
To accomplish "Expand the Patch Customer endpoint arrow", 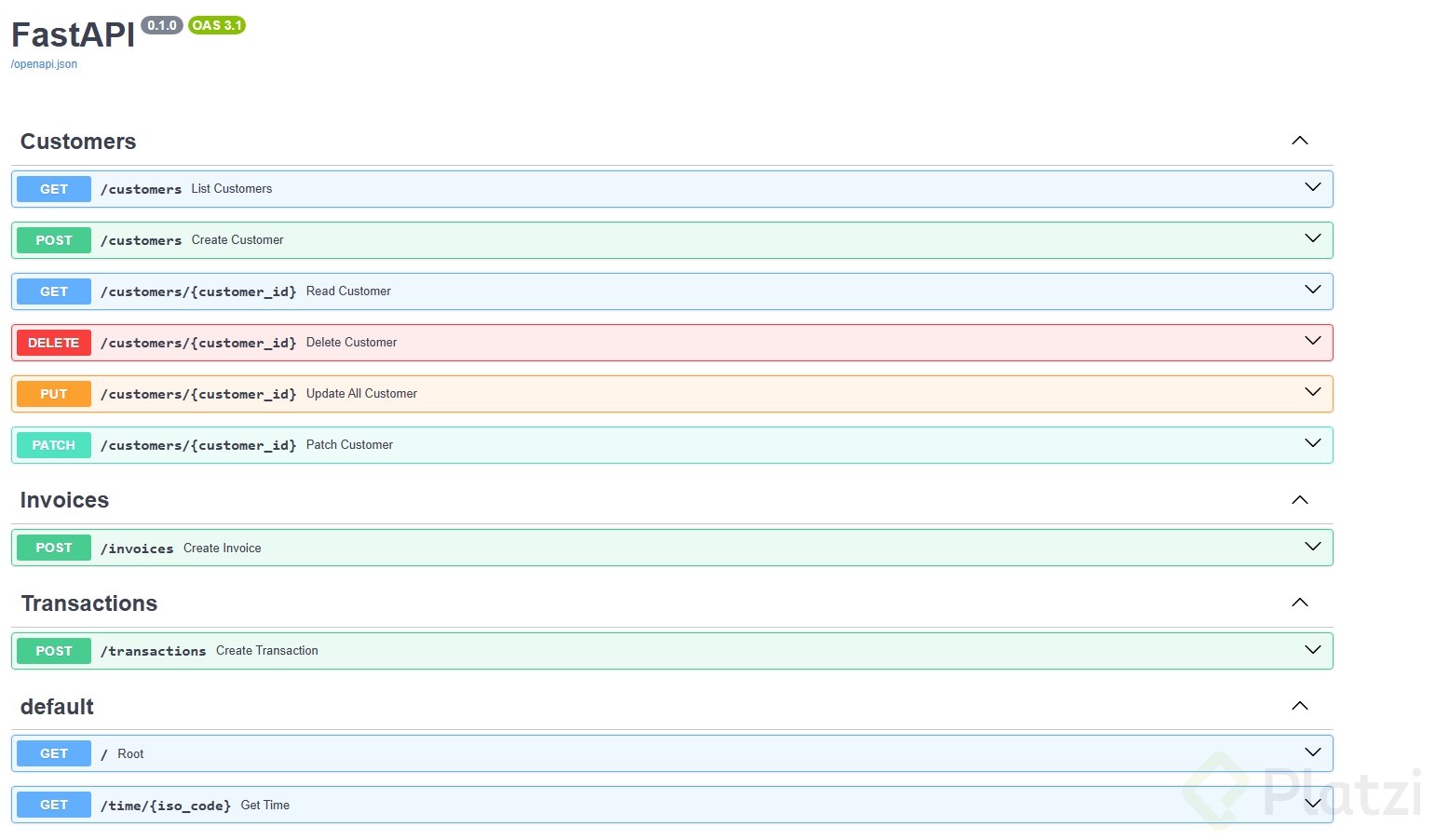I will [1313, 443].
